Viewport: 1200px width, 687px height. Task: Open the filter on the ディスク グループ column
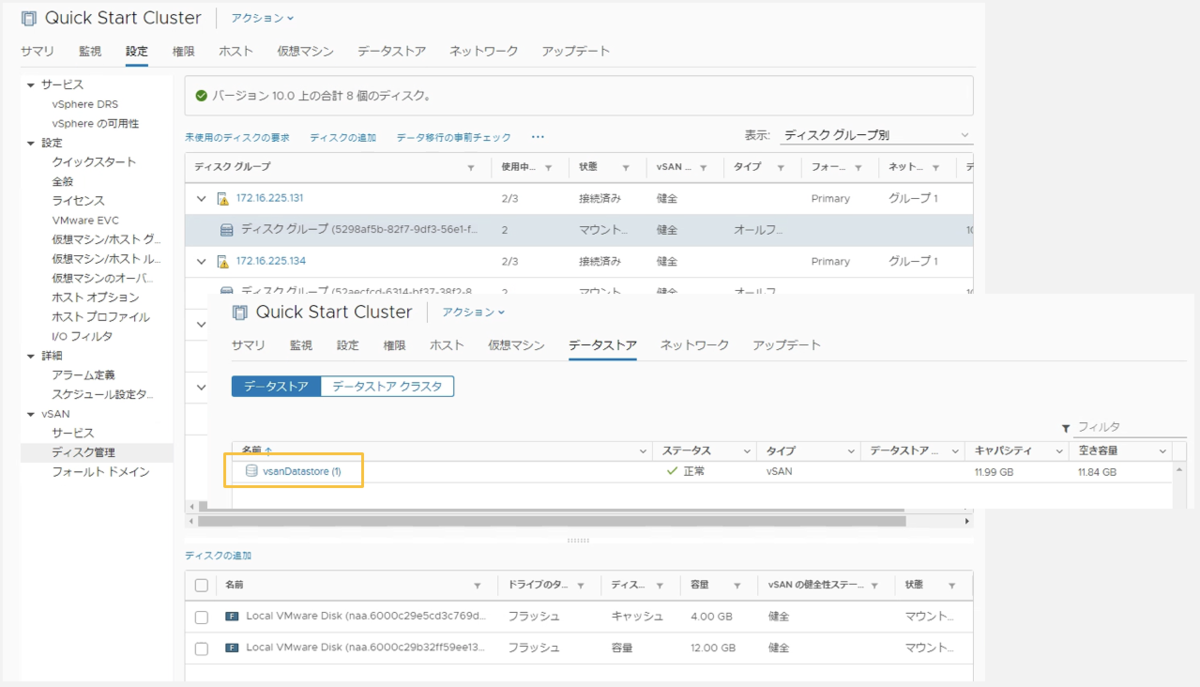tap(471, 168)
